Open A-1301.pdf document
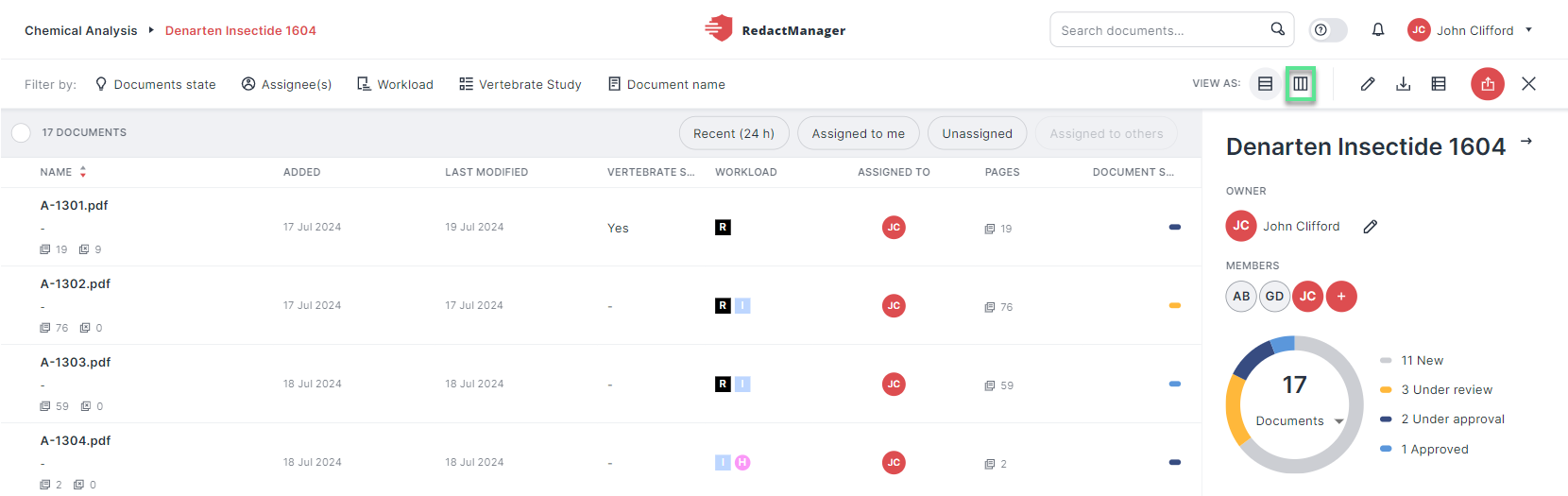 (x=75, y=205)
